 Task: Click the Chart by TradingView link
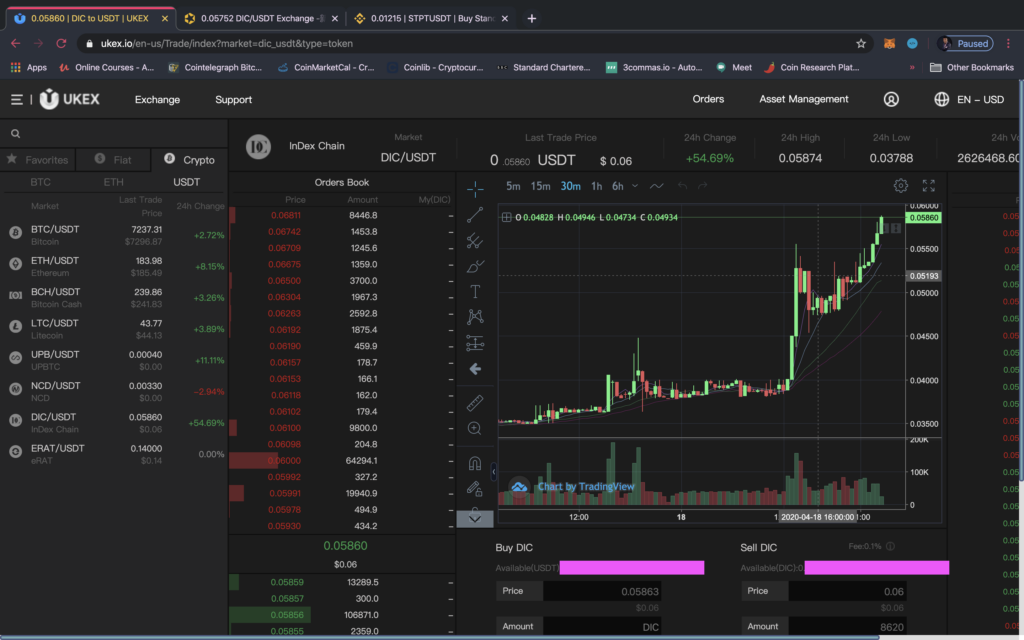(586, 487)
